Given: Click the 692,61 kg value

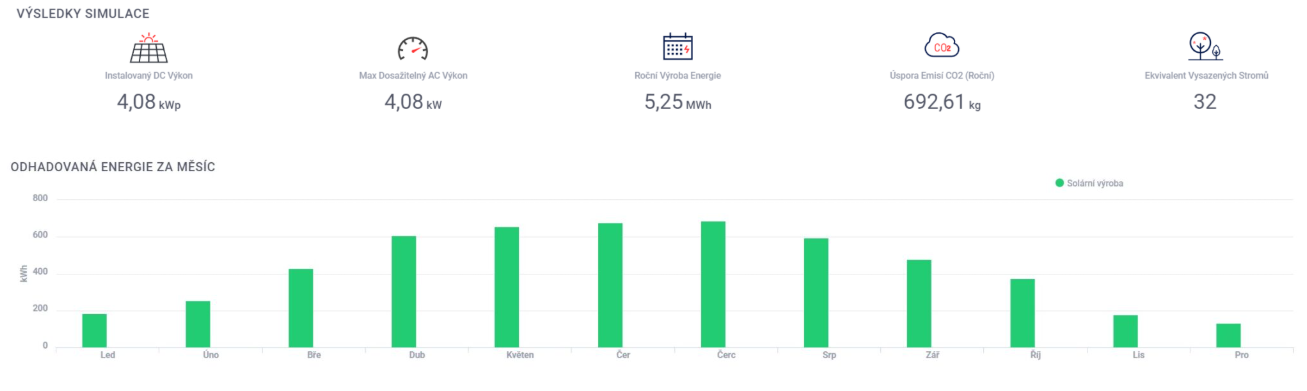Looking at the screenshot, I should 941,101.
